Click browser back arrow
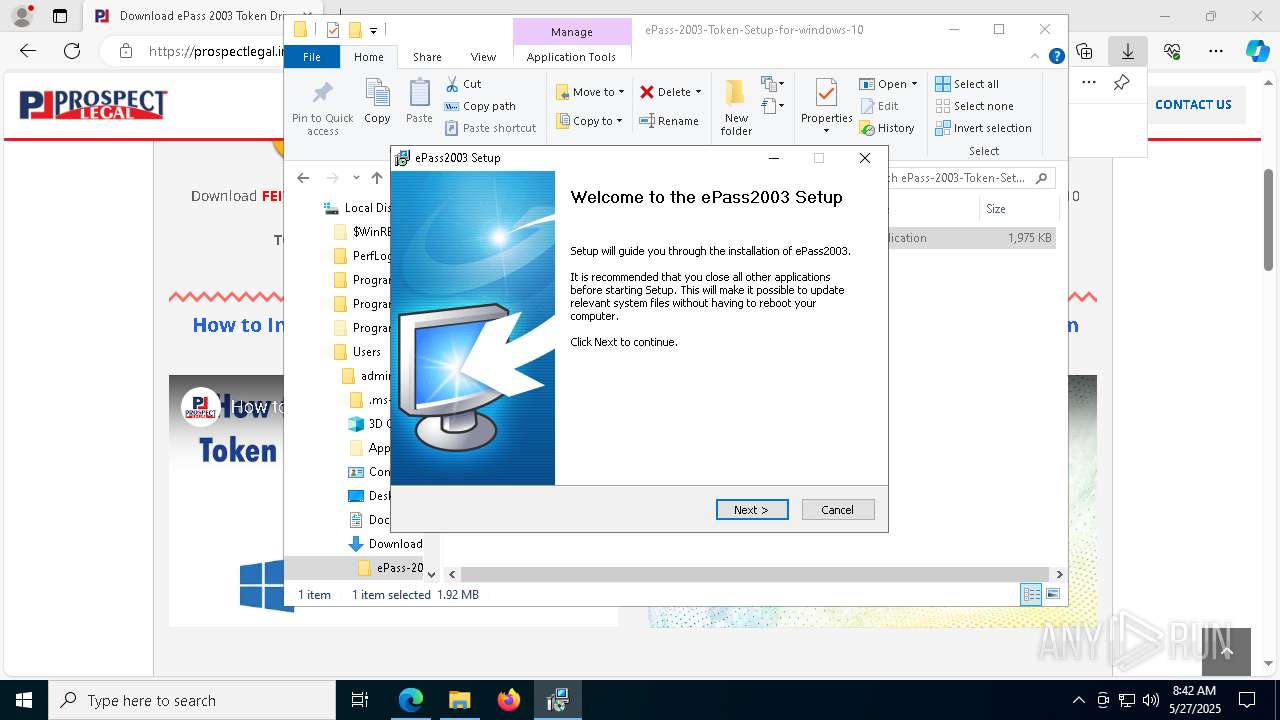 pyautogui.click(x=28, y=50)
